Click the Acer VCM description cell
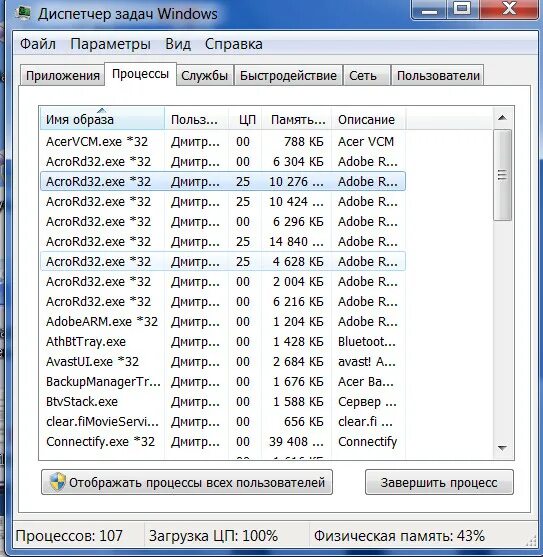Screen dimensions: 543x557 366,141
